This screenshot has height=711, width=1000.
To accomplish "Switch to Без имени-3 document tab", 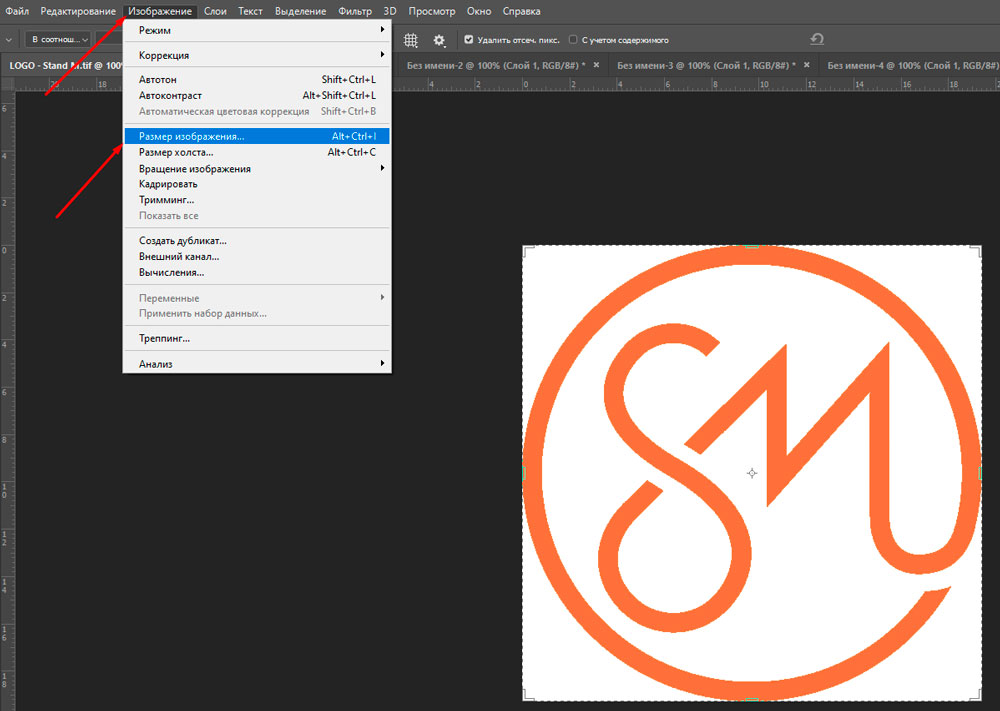I will coord(707,65).
